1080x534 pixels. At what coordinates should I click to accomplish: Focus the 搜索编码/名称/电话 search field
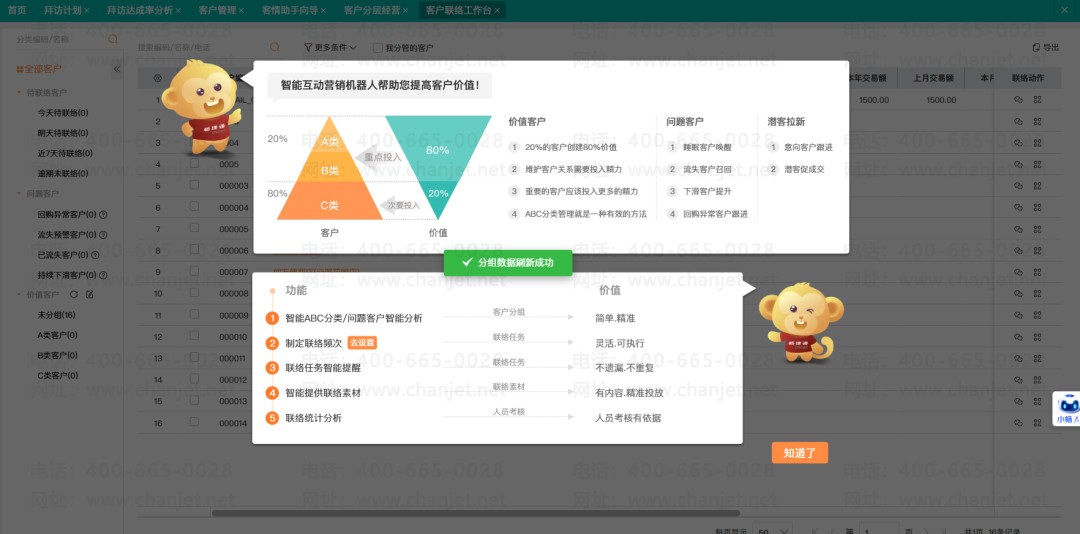tap(202, 48)
